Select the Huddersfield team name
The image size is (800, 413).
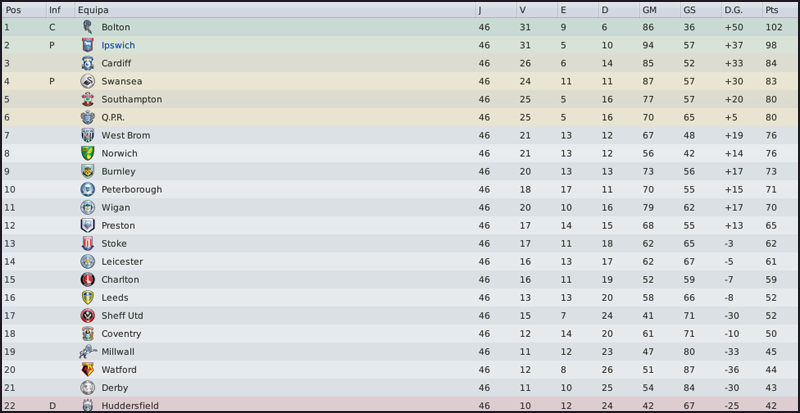click(x=130, y=406)
